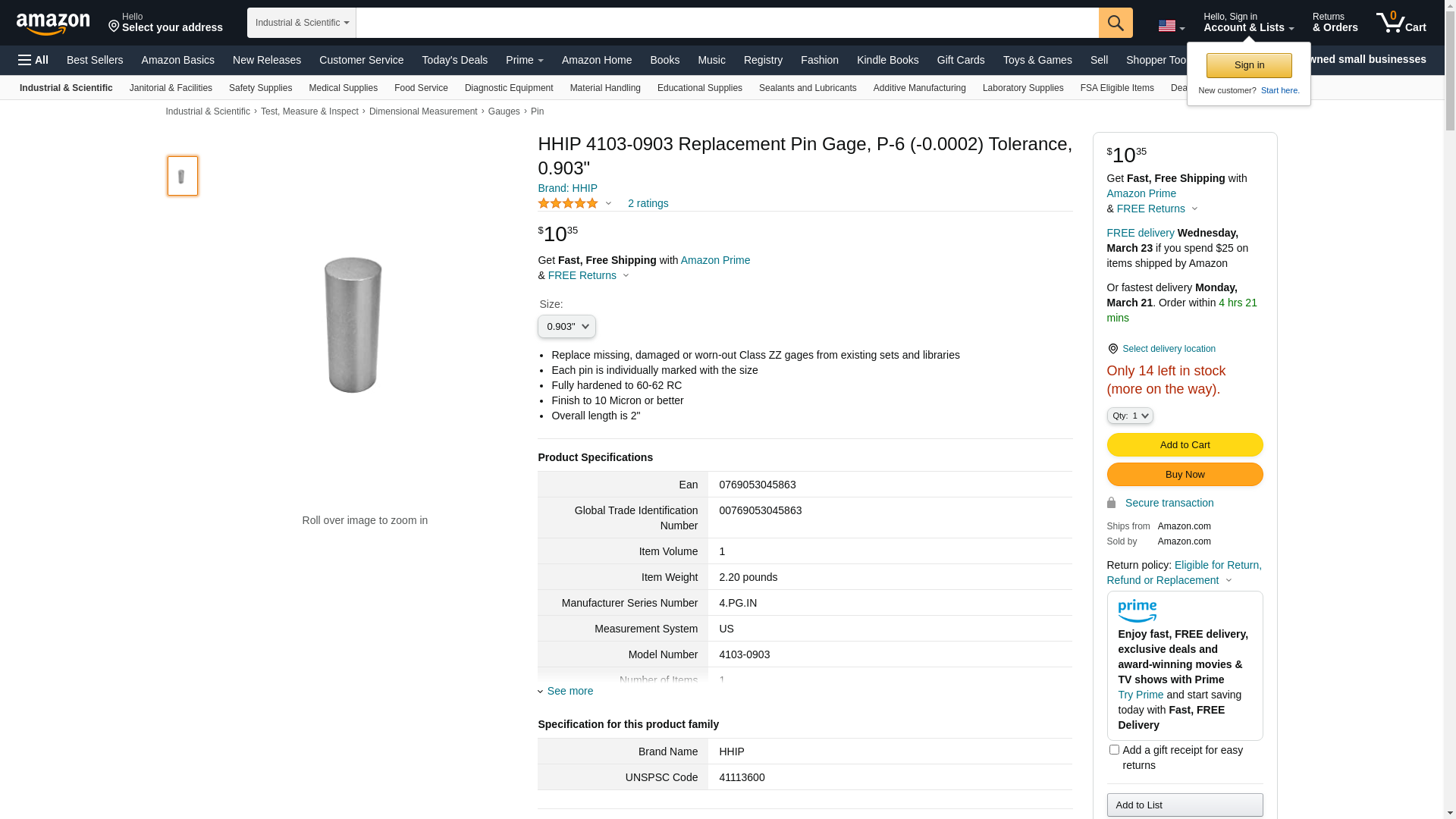
Task: Click the Select delivery location pin
Action: tap(1113, 349)
